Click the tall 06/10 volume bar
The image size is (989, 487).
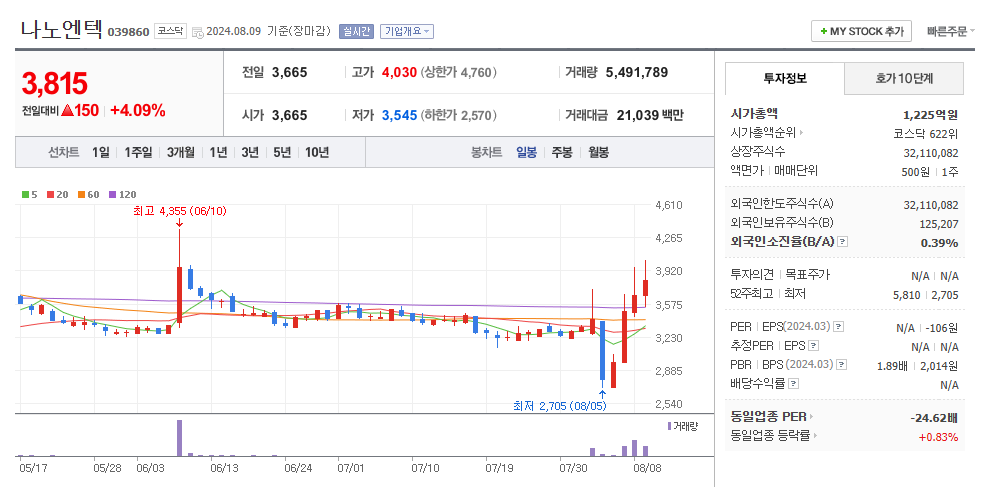click(179, 438)
